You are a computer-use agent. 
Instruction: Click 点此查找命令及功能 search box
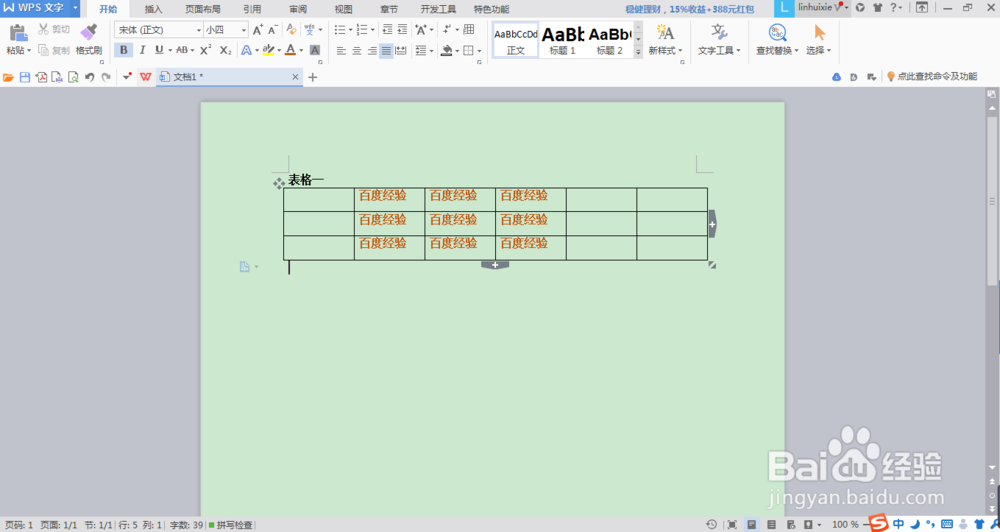coord(931,77)
